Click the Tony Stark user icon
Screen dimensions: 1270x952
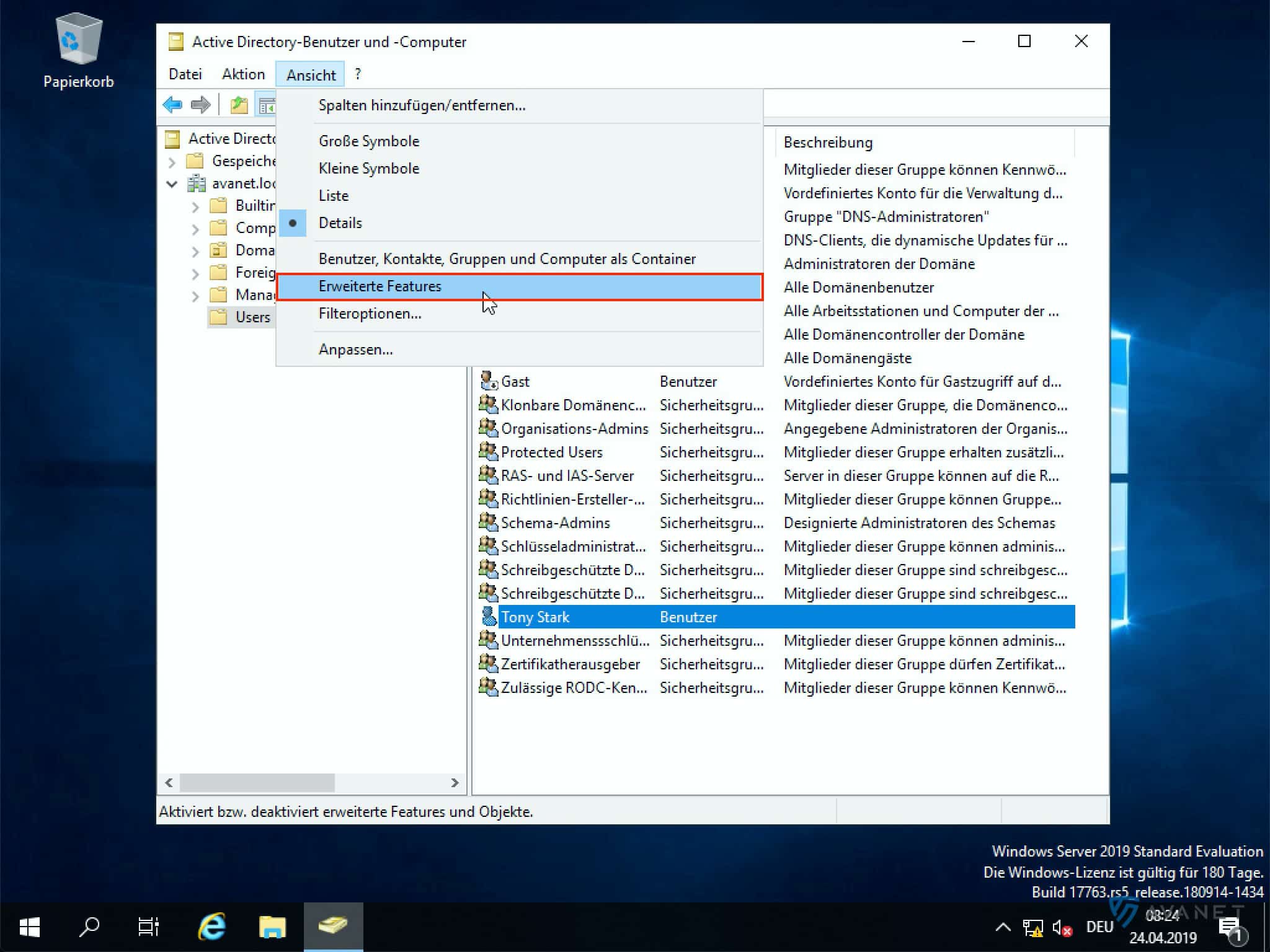489,616
